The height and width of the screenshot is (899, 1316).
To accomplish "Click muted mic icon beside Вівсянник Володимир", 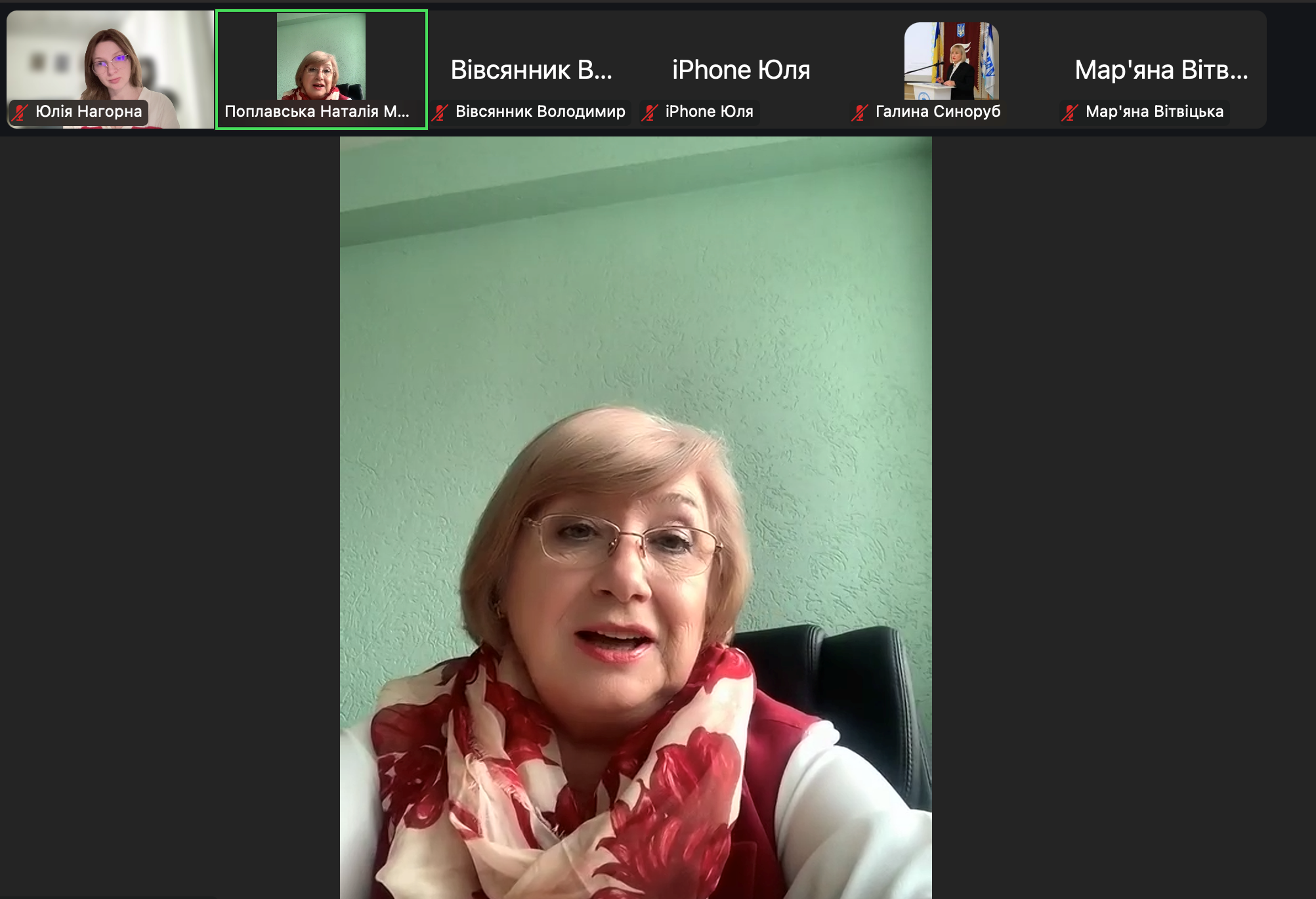I will 440,112.
